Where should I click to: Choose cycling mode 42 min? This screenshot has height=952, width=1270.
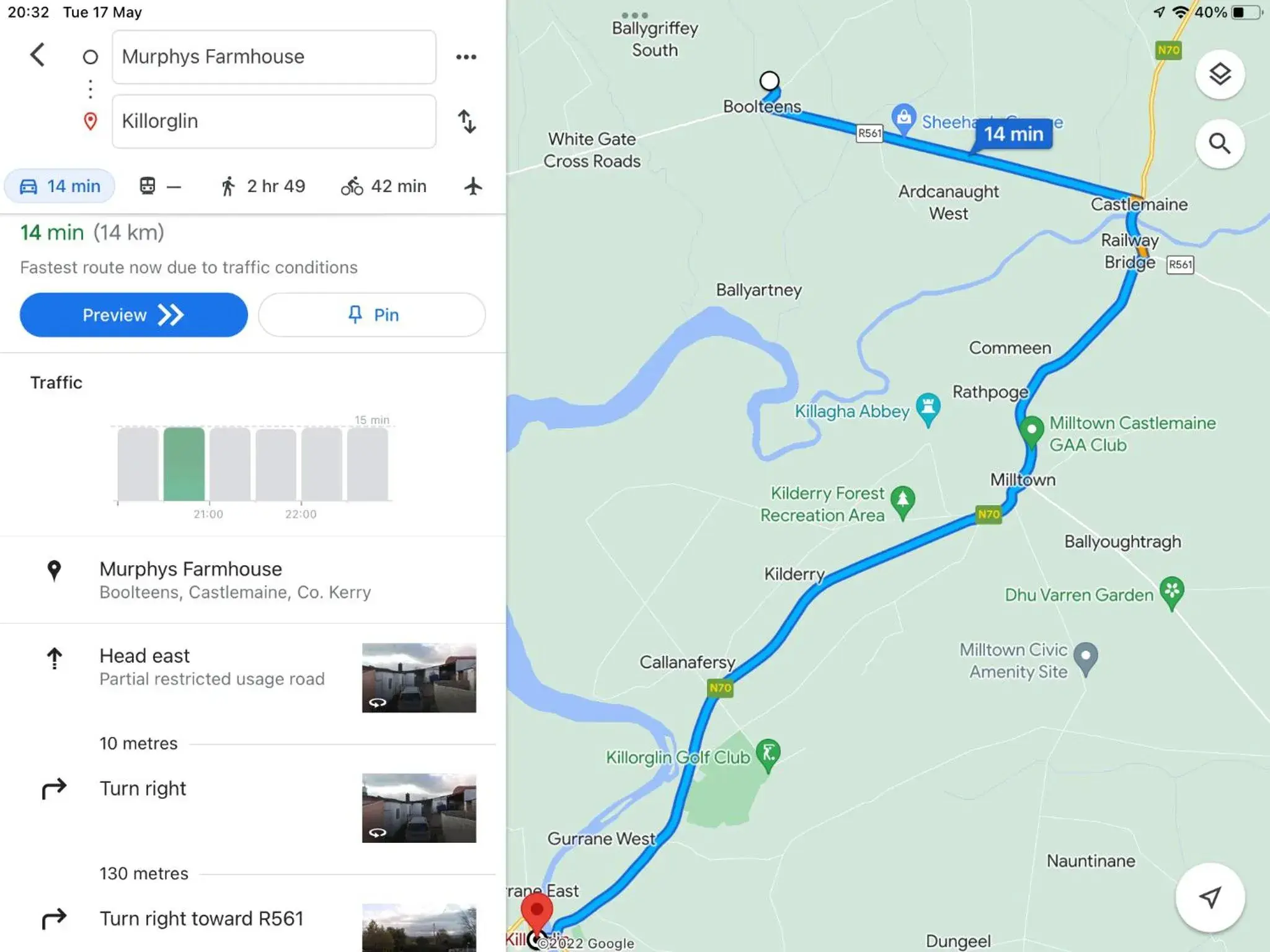(384, 186)
